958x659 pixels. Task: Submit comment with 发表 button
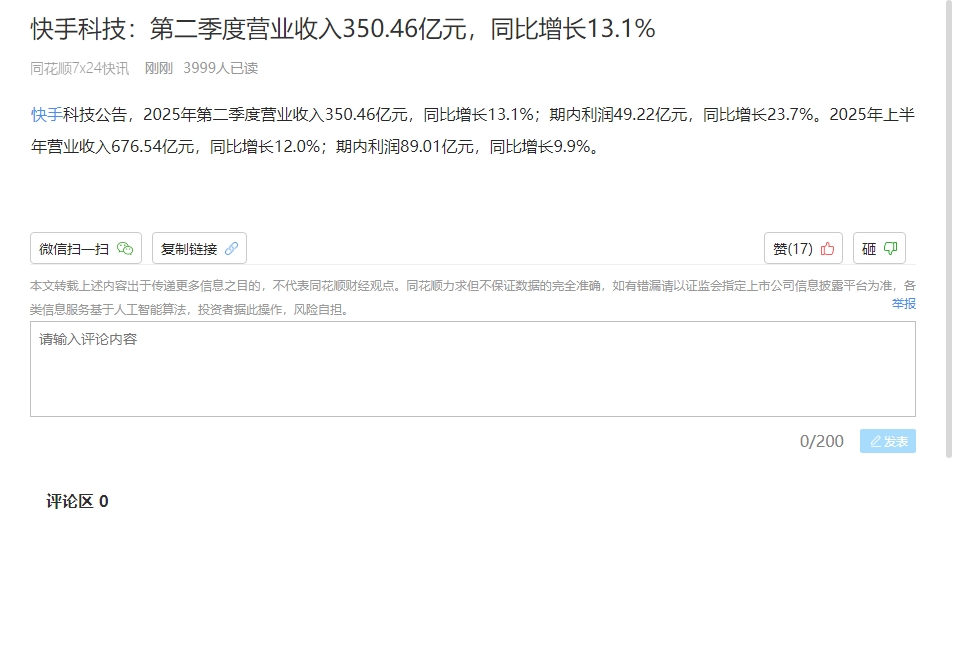pyautogui.click(x=888, y=441)
